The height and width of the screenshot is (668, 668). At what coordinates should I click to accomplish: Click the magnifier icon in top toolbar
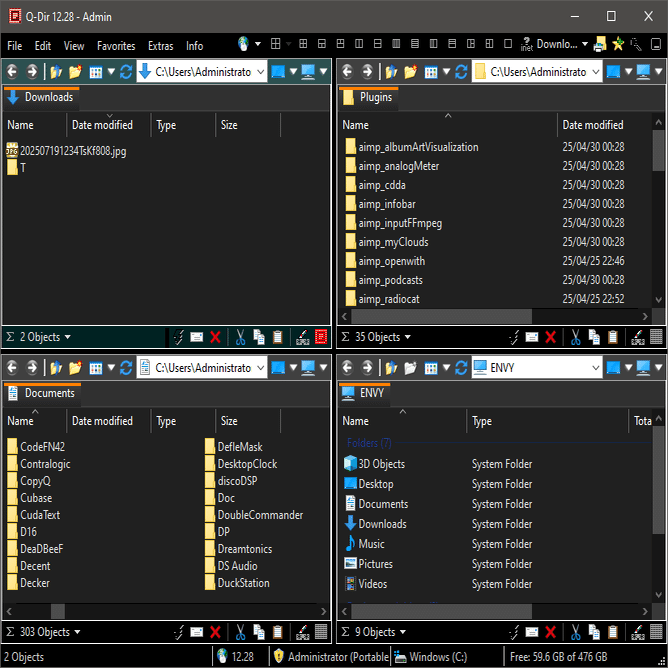(636, 44)
